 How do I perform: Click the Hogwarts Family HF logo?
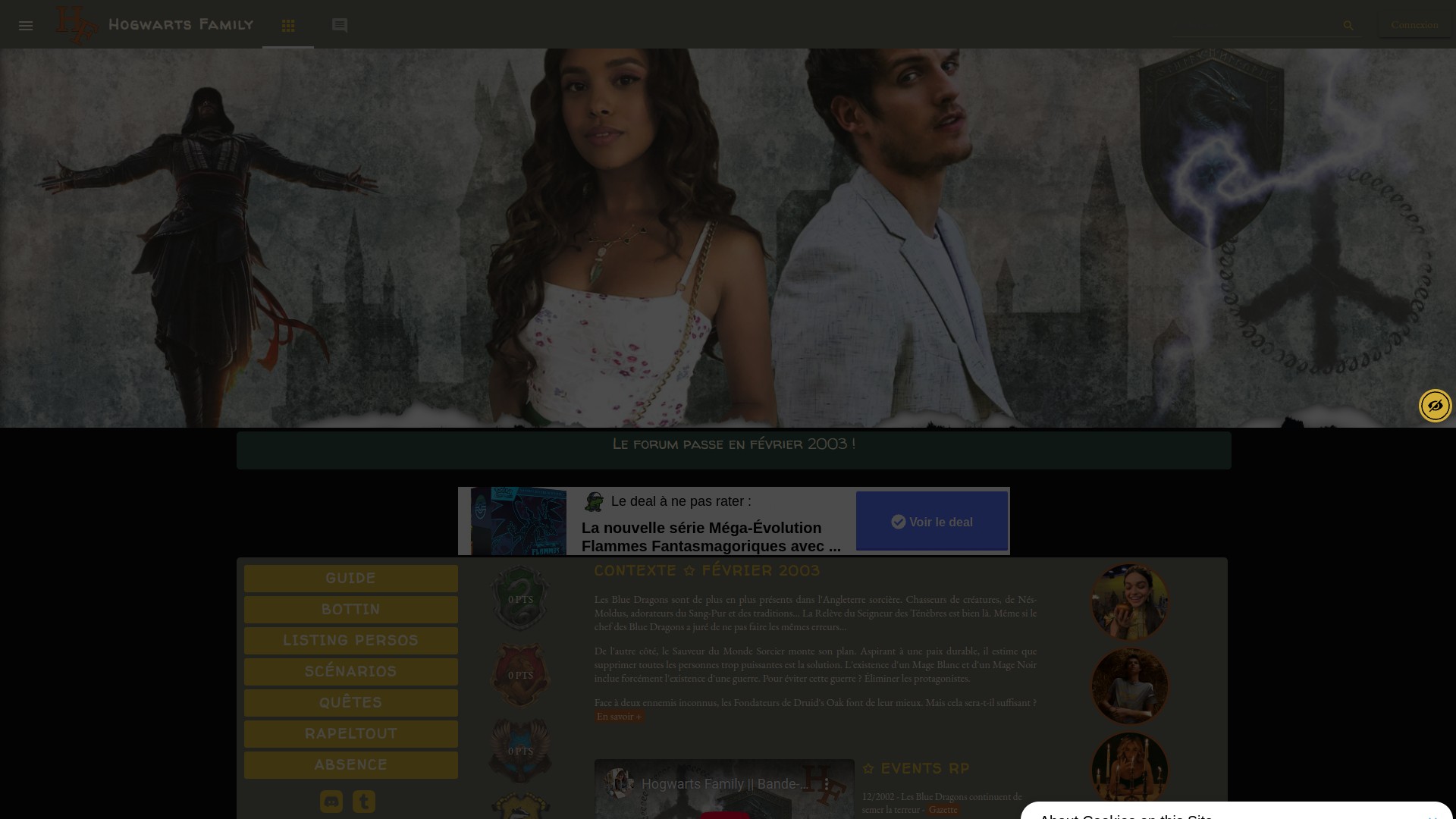coord(77,24)
